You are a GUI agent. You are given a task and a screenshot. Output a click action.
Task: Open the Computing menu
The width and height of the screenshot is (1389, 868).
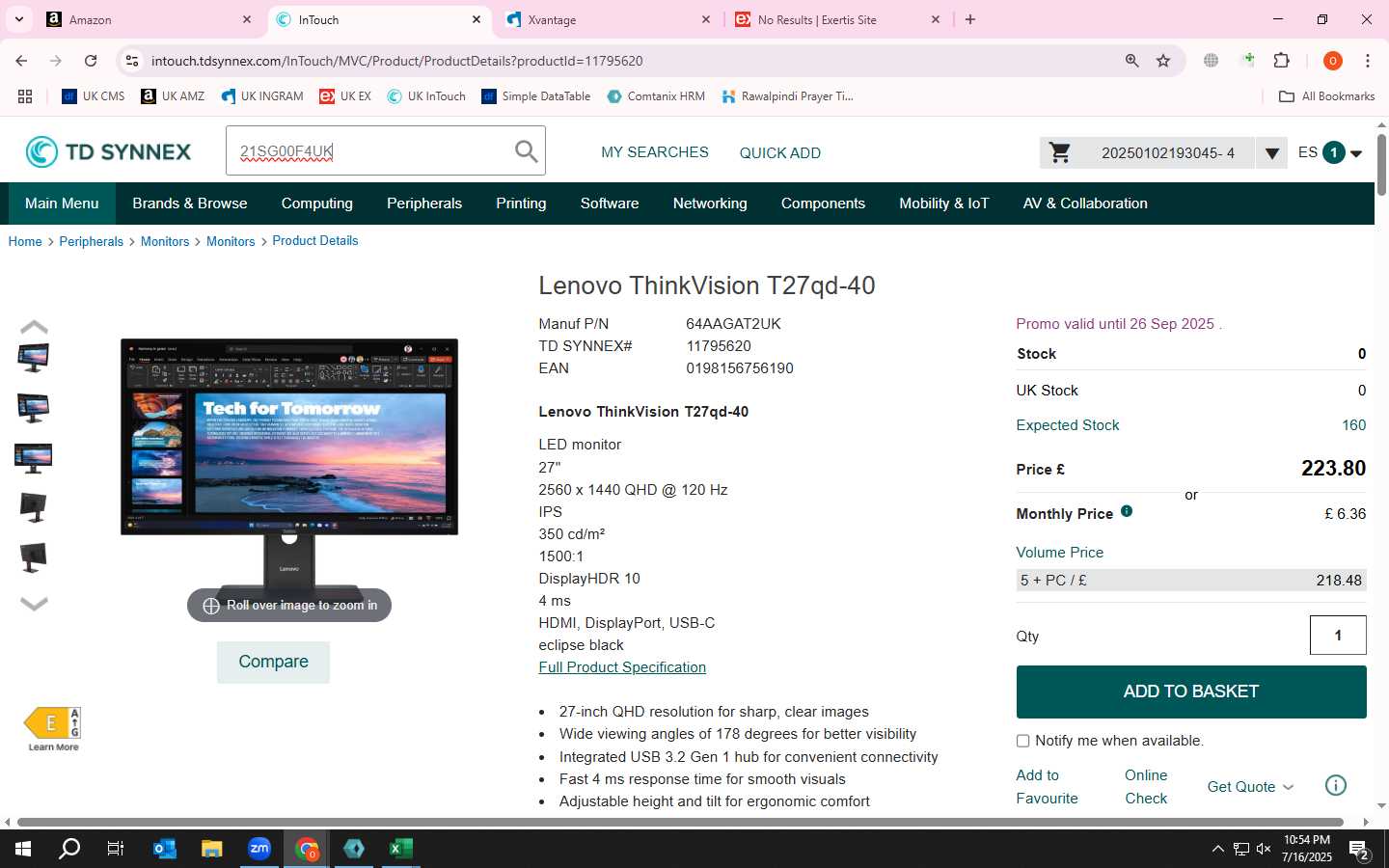[317, 203]
